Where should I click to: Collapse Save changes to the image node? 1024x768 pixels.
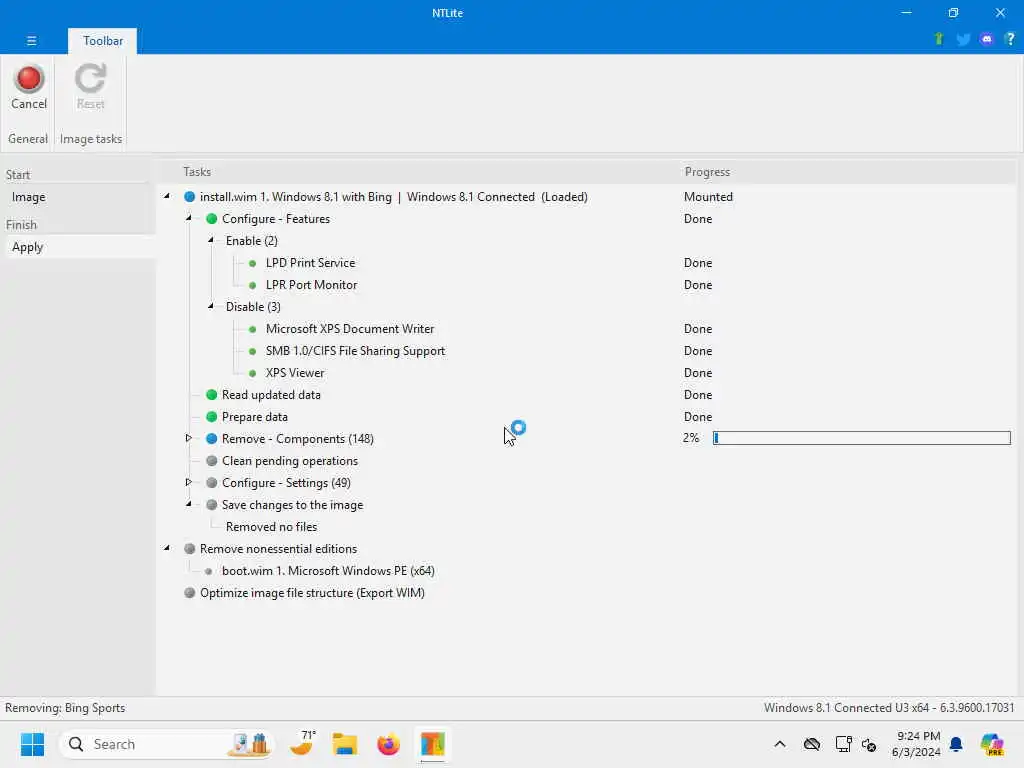189,504
